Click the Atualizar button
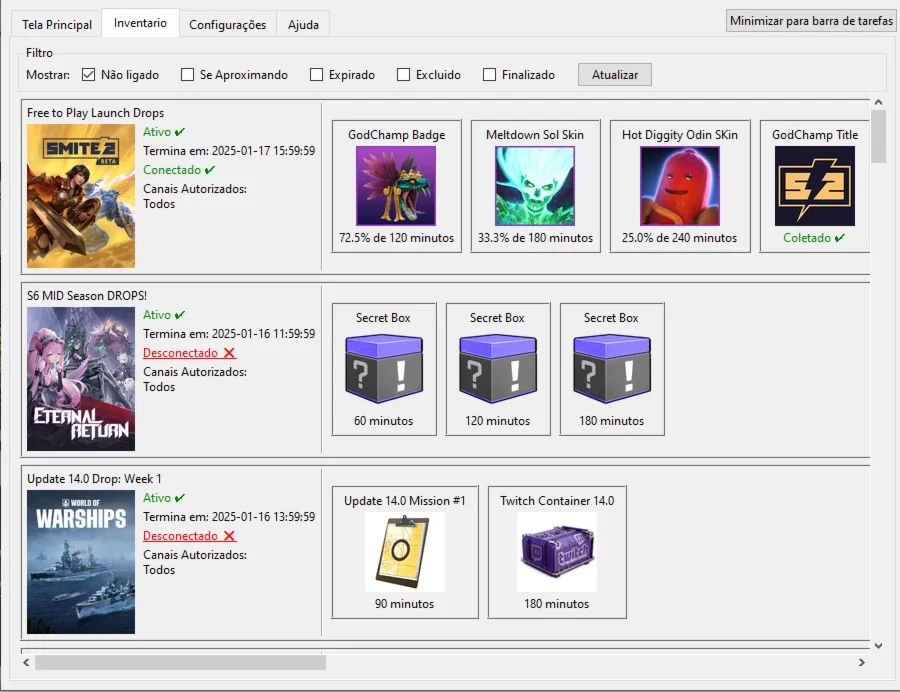The height and width of the screenshot is (692, 900). click(615, 75)
